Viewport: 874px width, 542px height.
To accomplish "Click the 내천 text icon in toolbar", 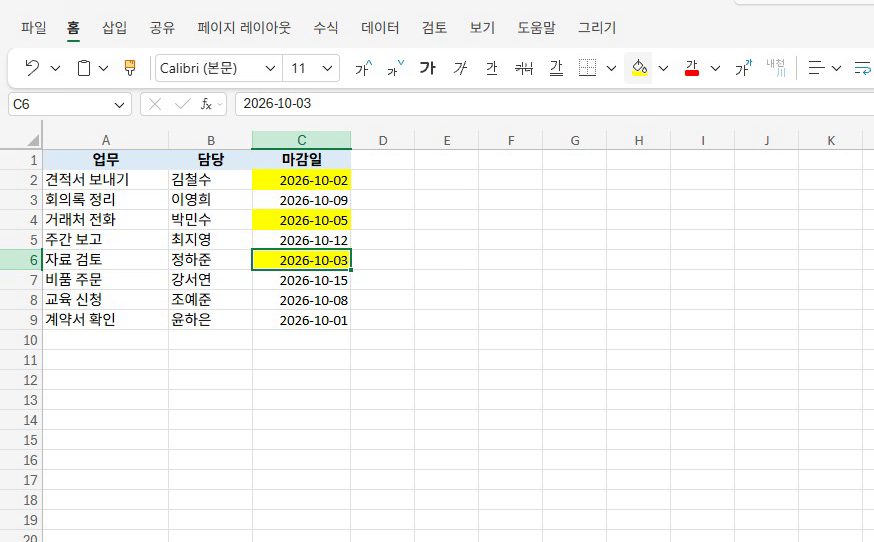I will (776, 68).
